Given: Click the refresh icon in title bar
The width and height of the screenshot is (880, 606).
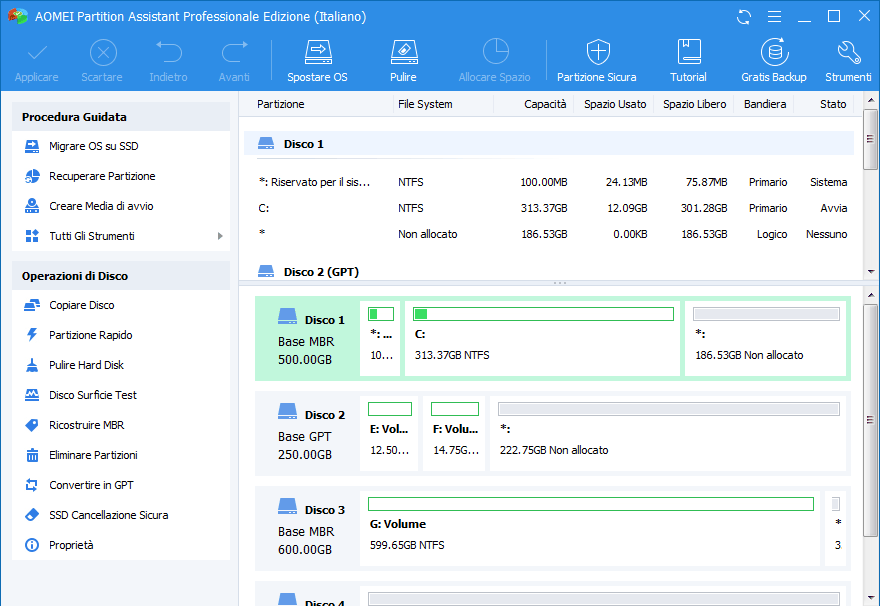Looking at the screenshot, I should pos(743,17).
